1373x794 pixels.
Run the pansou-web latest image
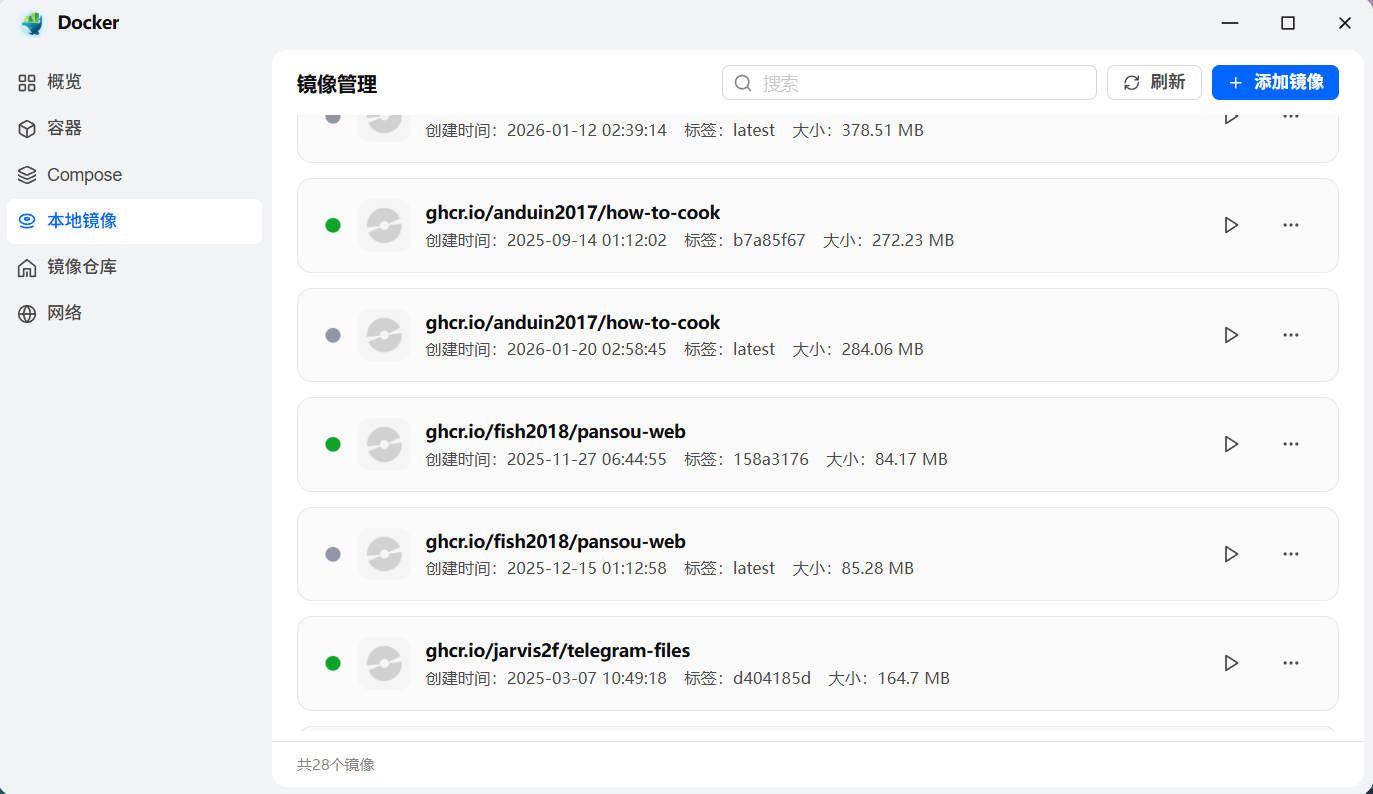click(x=1231, y=554)
